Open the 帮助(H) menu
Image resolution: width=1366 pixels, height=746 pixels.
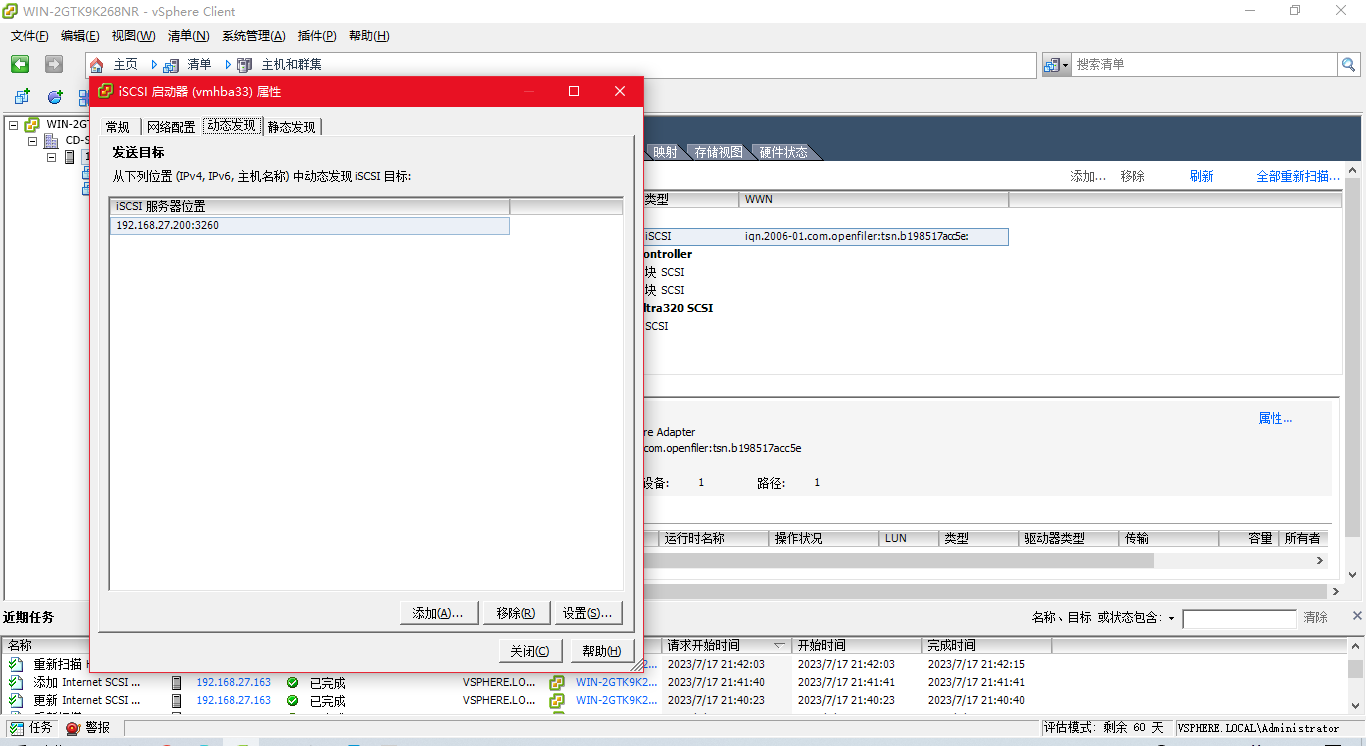(x=369, y=36)
